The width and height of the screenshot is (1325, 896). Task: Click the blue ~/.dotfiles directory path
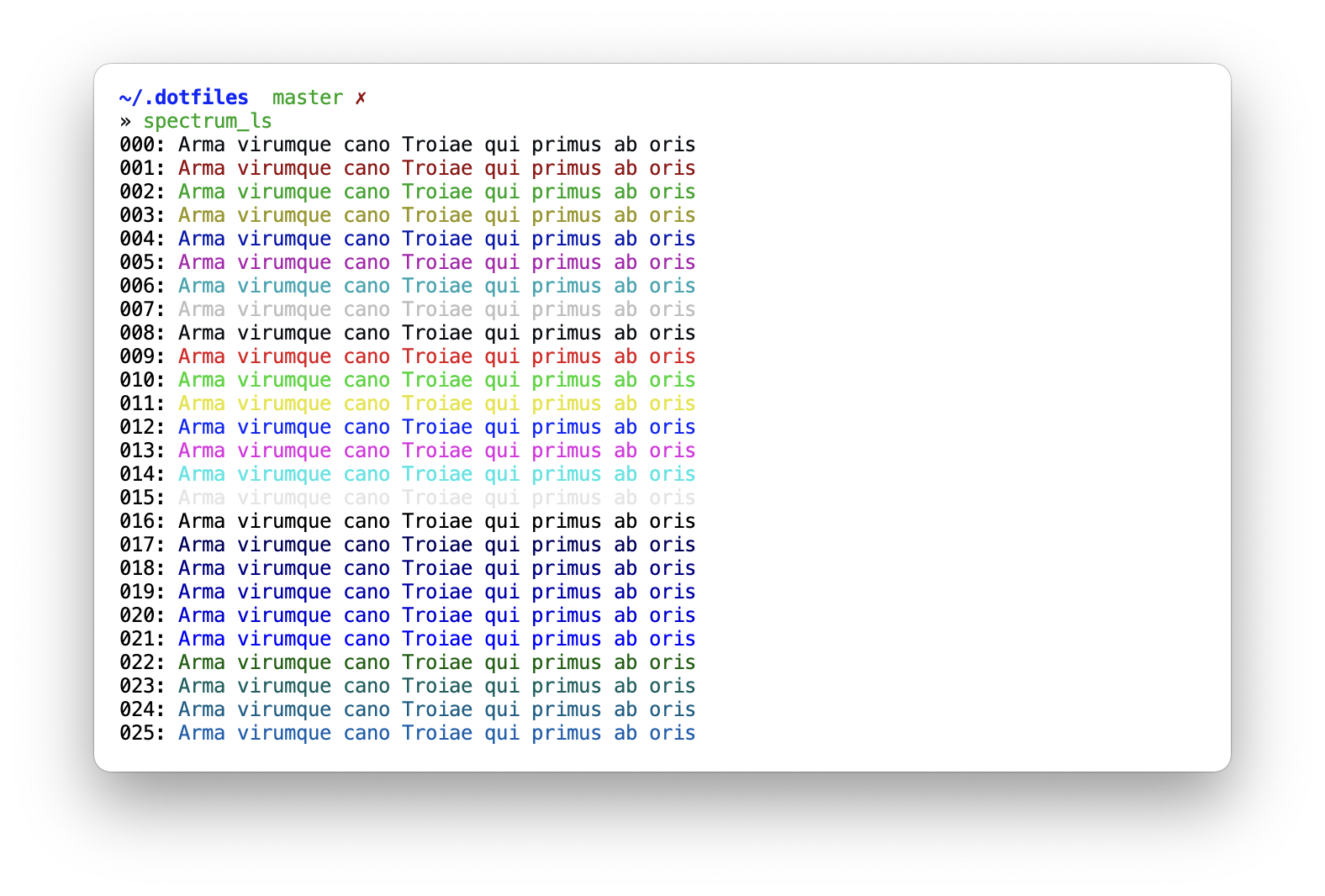pyautogui.click(x=184, y=98)
